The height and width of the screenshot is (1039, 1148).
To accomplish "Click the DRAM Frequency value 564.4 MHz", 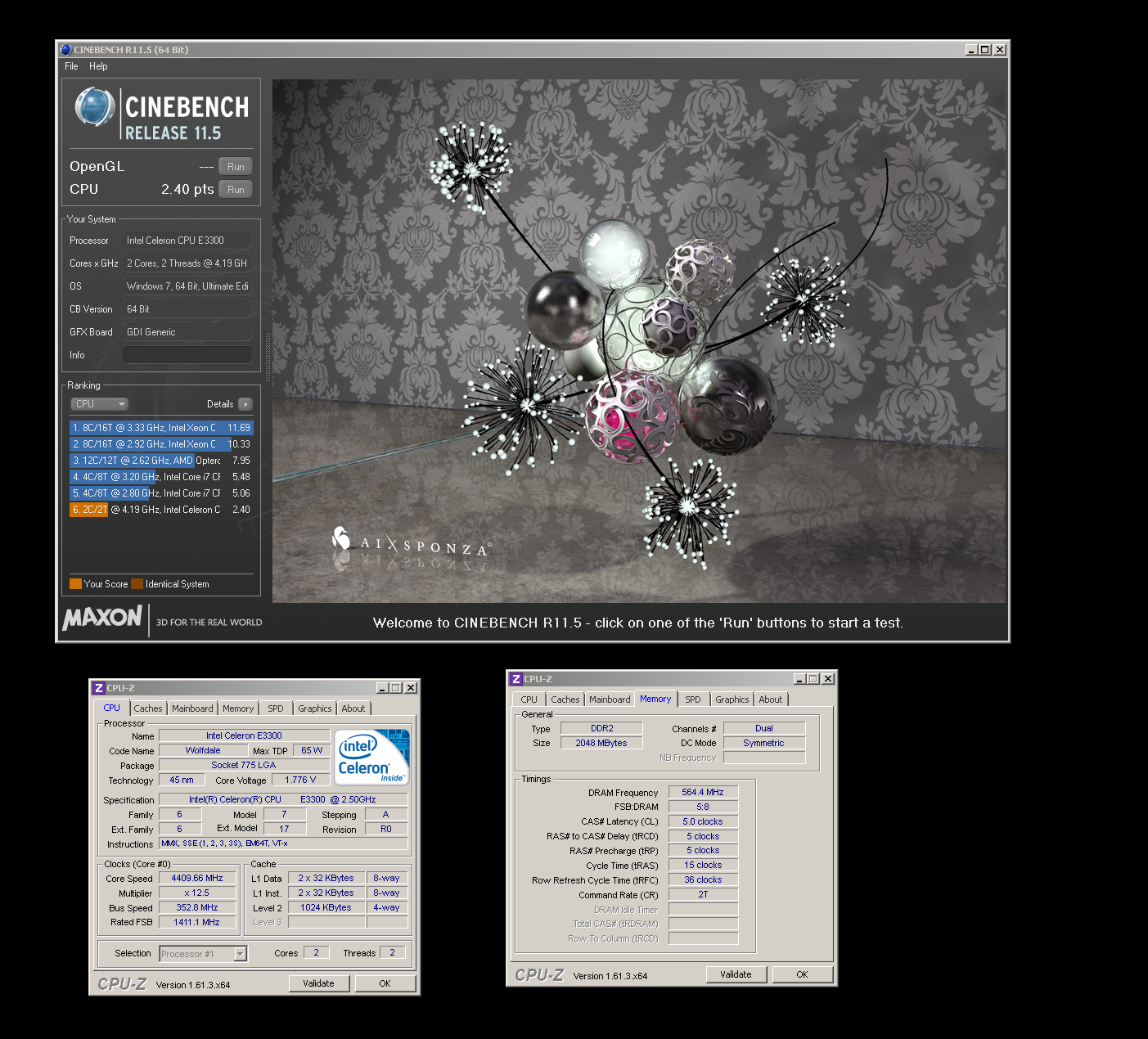I will 704,792.
